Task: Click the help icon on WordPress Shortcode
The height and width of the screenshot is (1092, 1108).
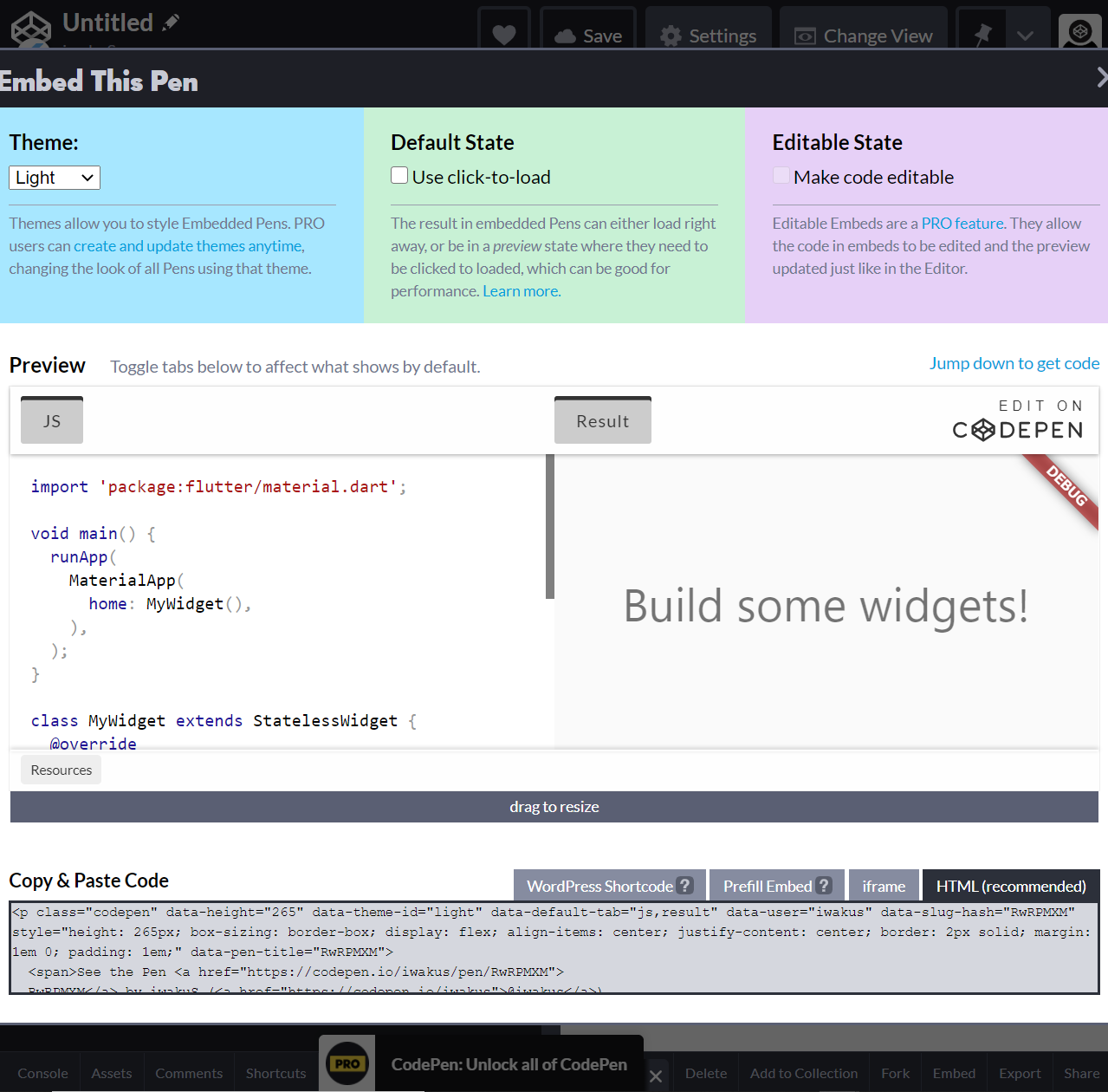Action: pyautogui.click(x=685, y=886)
